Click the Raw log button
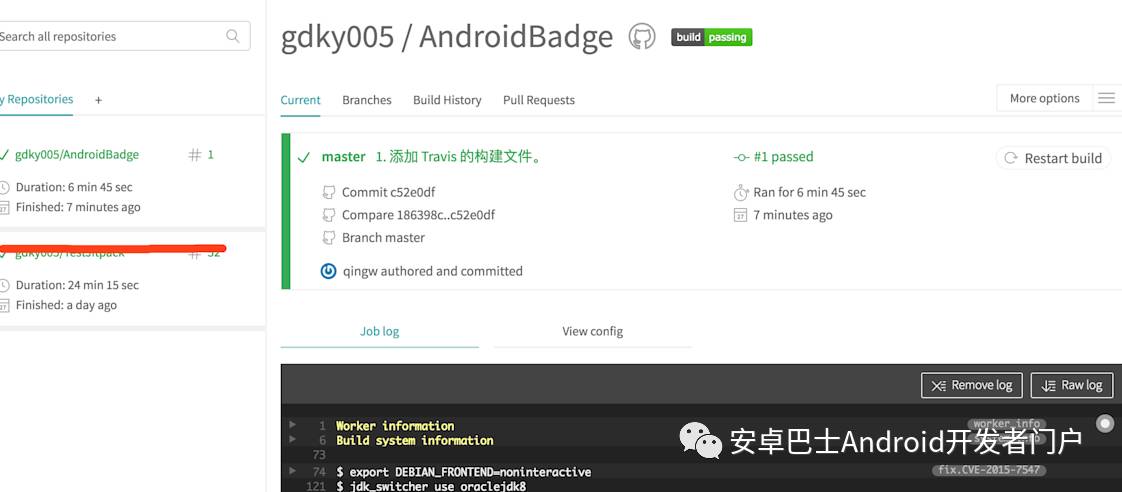Viewport: 1122px width, 492px height. point(1072,385)
